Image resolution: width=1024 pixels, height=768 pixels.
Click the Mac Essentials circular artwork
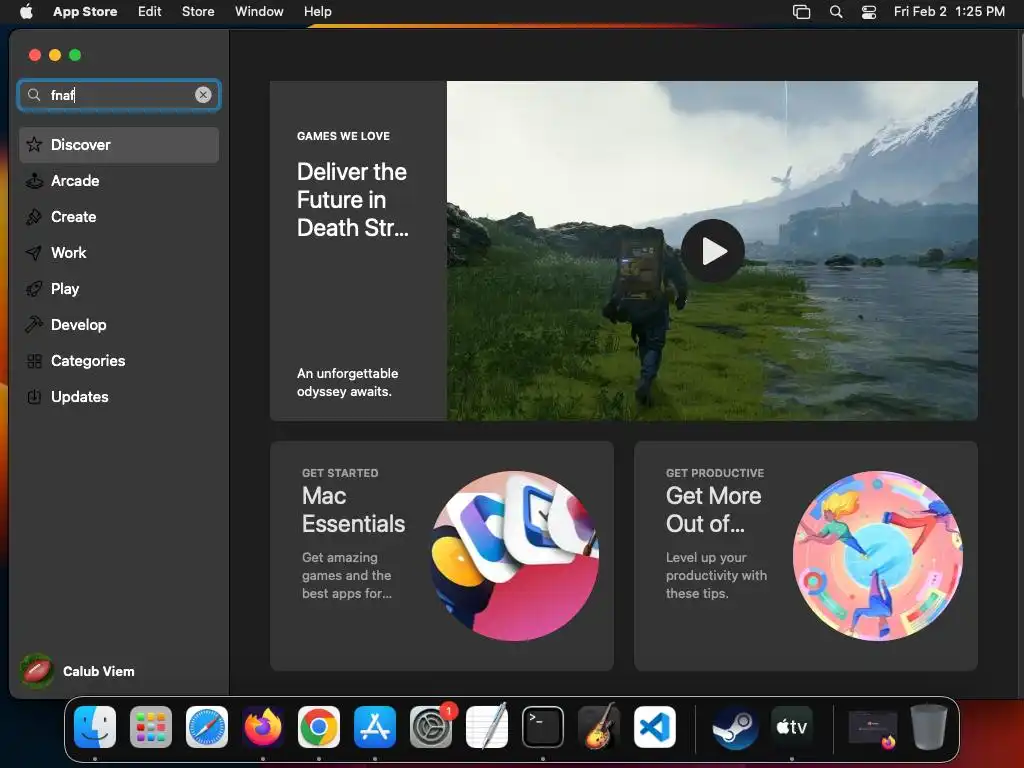point(515,556)
